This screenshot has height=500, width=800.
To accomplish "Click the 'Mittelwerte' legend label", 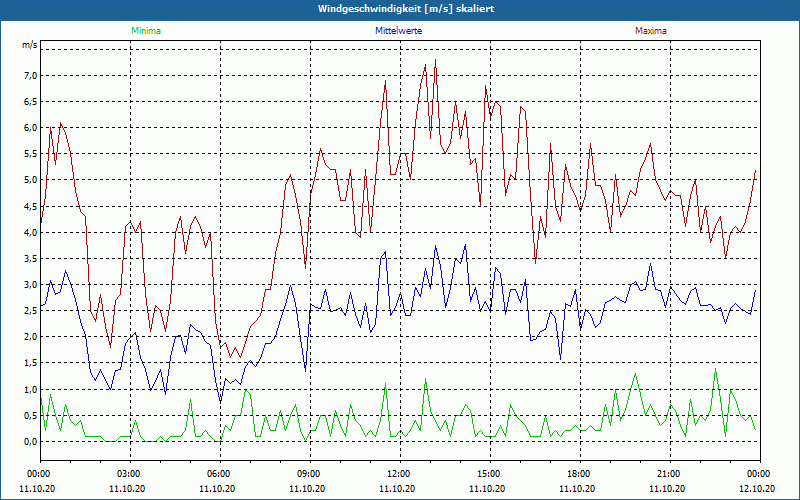I will click(x=398, y=31).
